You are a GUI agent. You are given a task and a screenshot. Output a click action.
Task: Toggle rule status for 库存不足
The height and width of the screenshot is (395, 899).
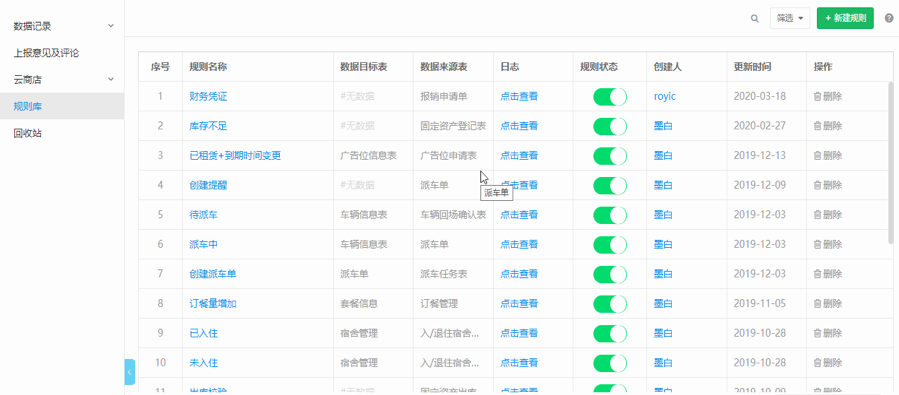610,126
